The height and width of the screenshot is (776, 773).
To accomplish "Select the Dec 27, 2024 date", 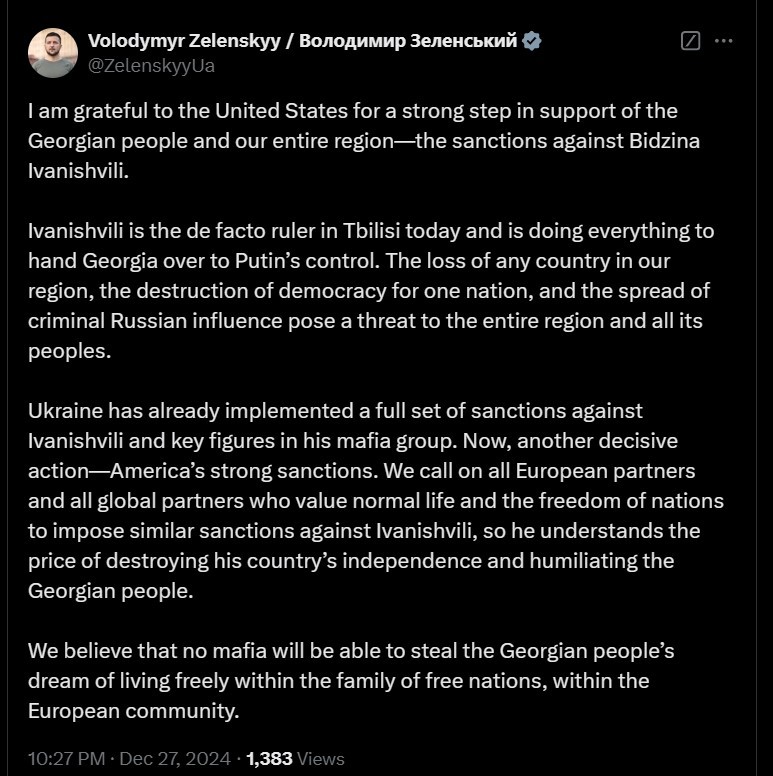I will pyautogui.click(x=176, y=758).
